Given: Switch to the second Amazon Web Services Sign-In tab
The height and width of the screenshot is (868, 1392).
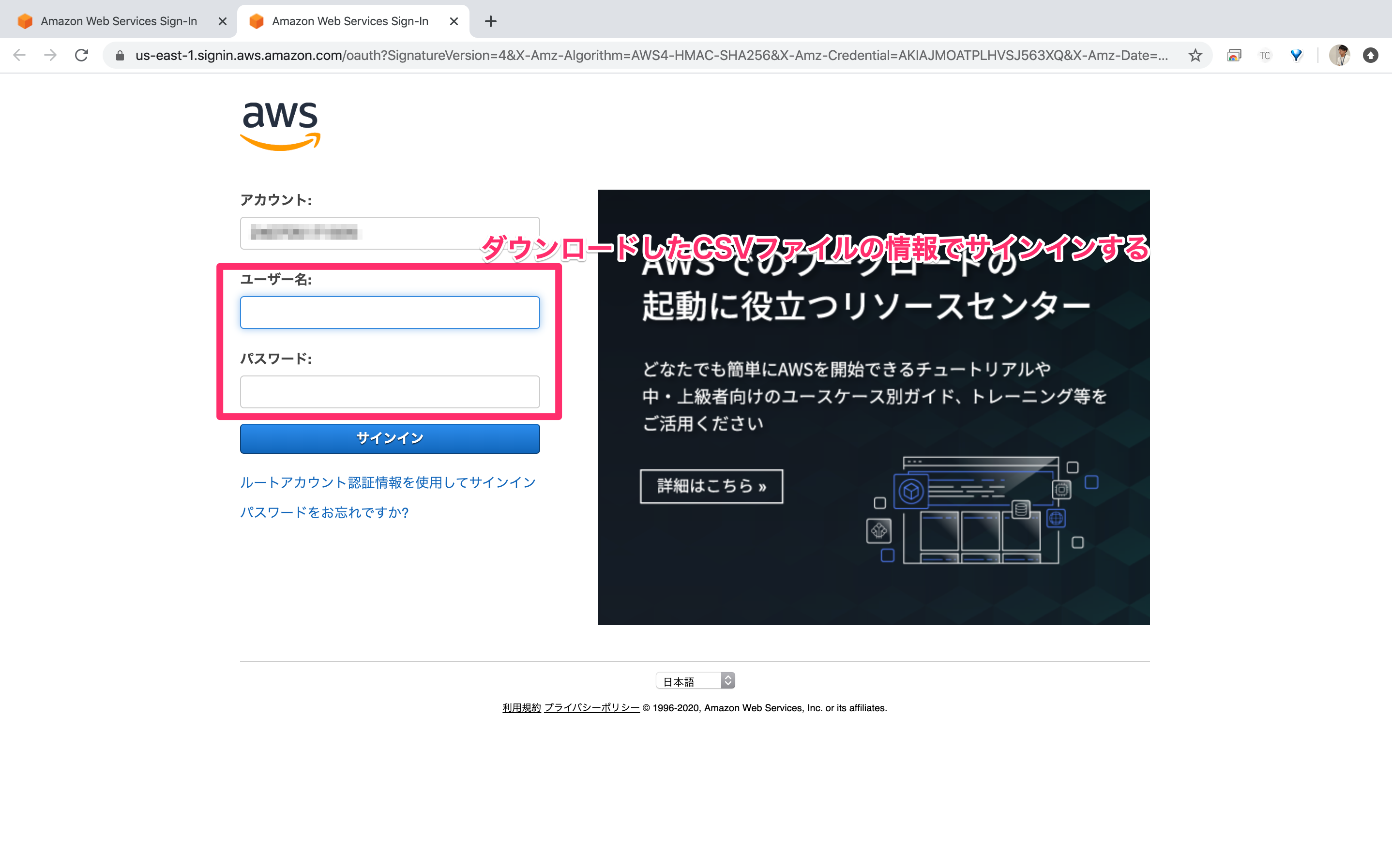Looking at the screenshot, I should 350,21.
